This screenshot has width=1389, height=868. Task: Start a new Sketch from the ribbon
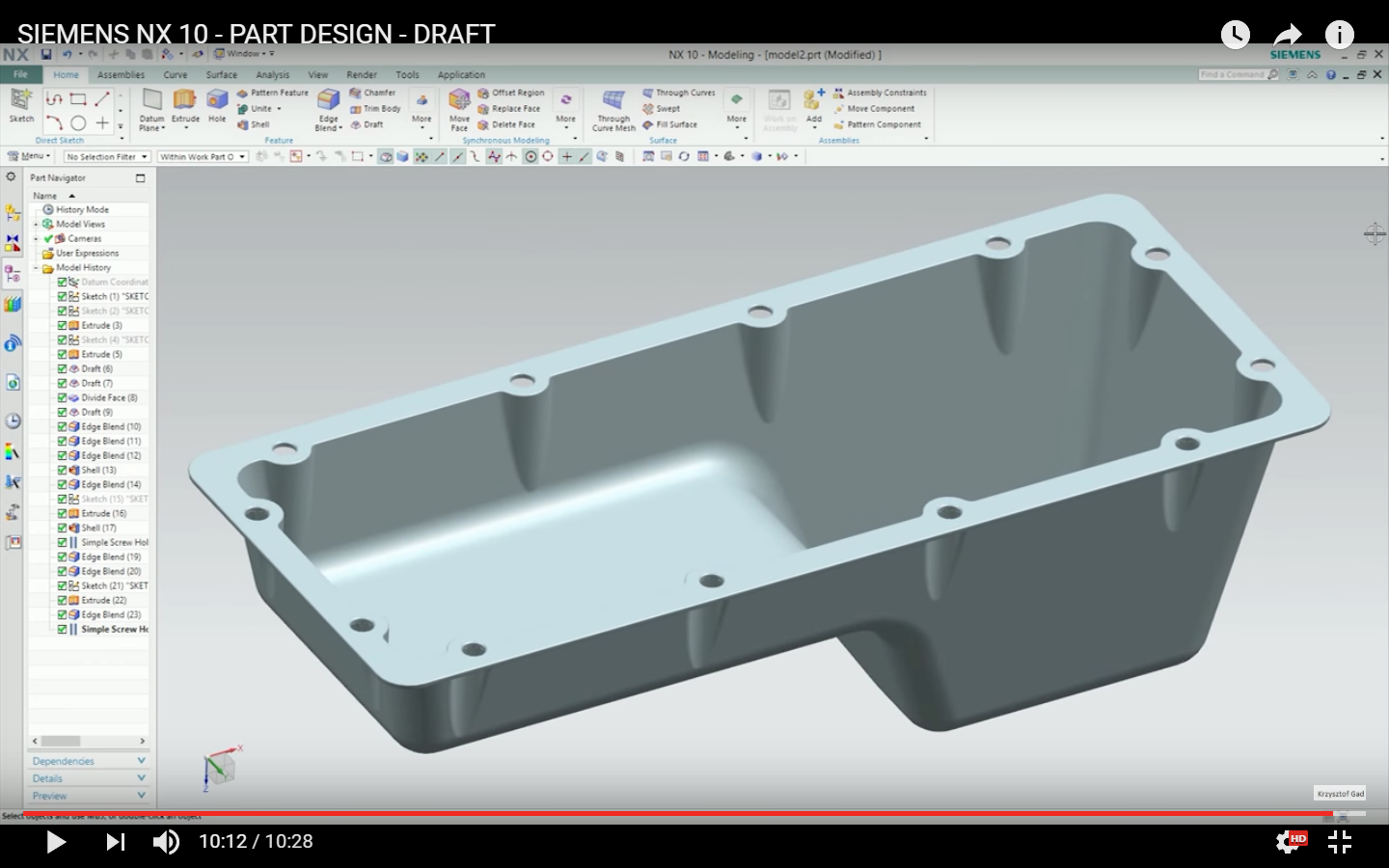pos(21,104)
